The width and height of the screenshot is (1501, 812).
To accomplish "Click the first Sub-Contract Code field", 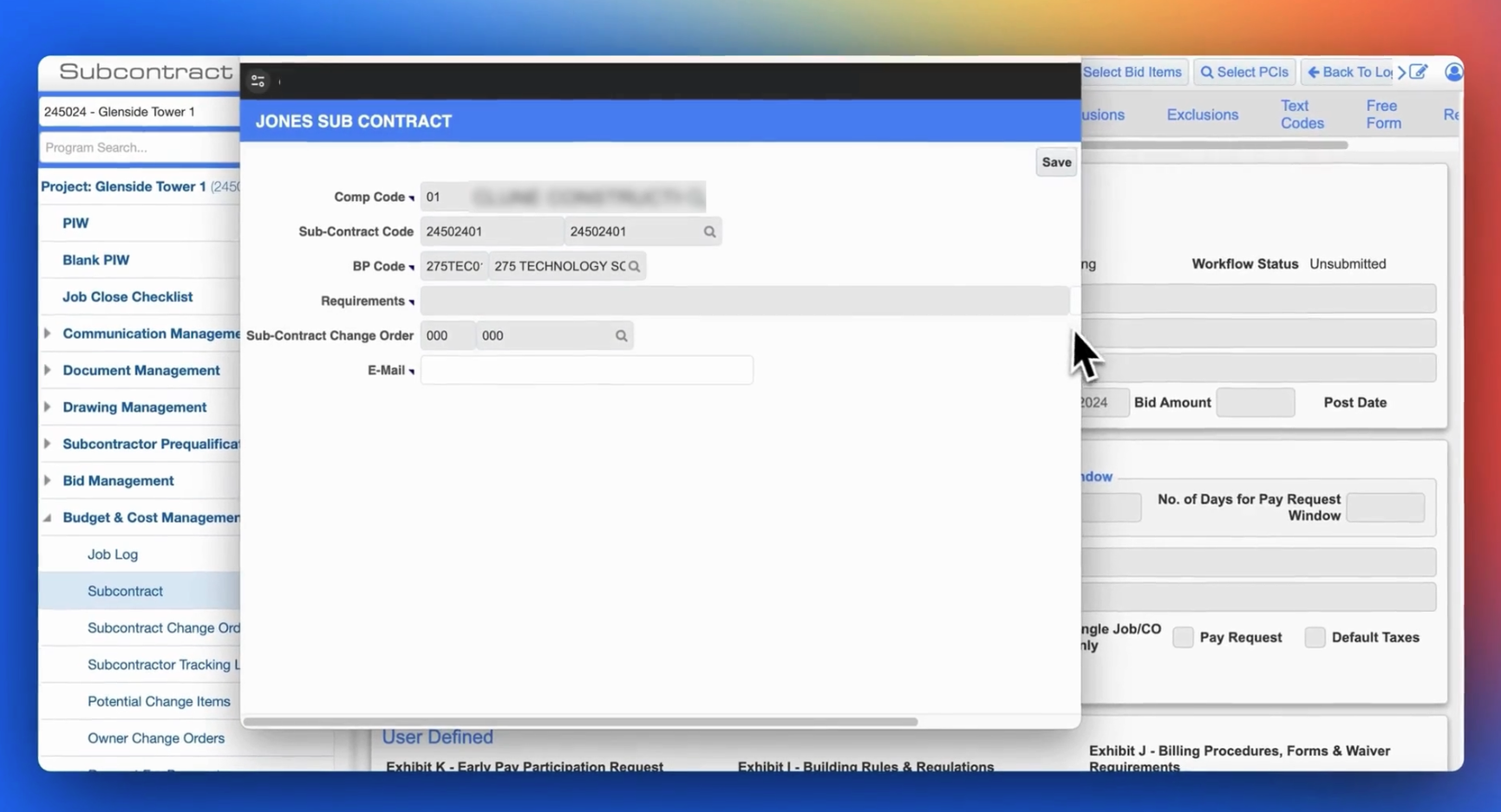I will pyautogui.click(x=492, y=231).
